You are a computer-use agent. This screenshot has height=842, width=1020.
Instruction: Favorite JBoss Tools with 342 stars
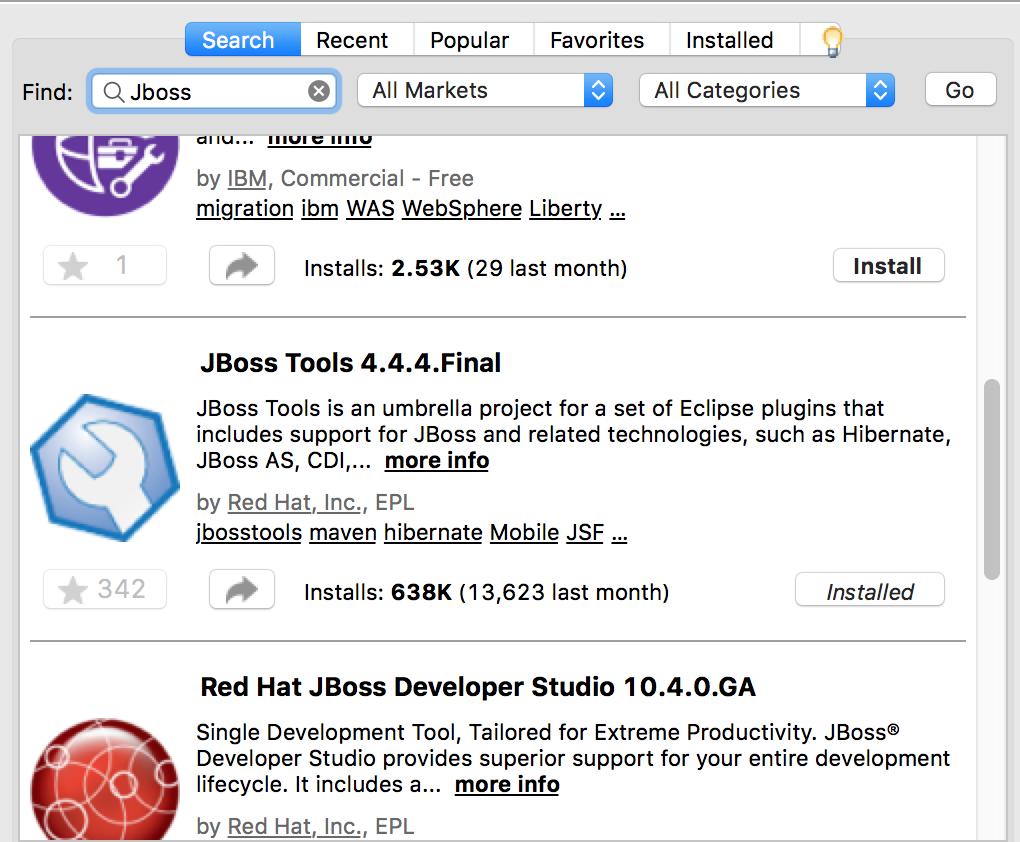[105, 589]
